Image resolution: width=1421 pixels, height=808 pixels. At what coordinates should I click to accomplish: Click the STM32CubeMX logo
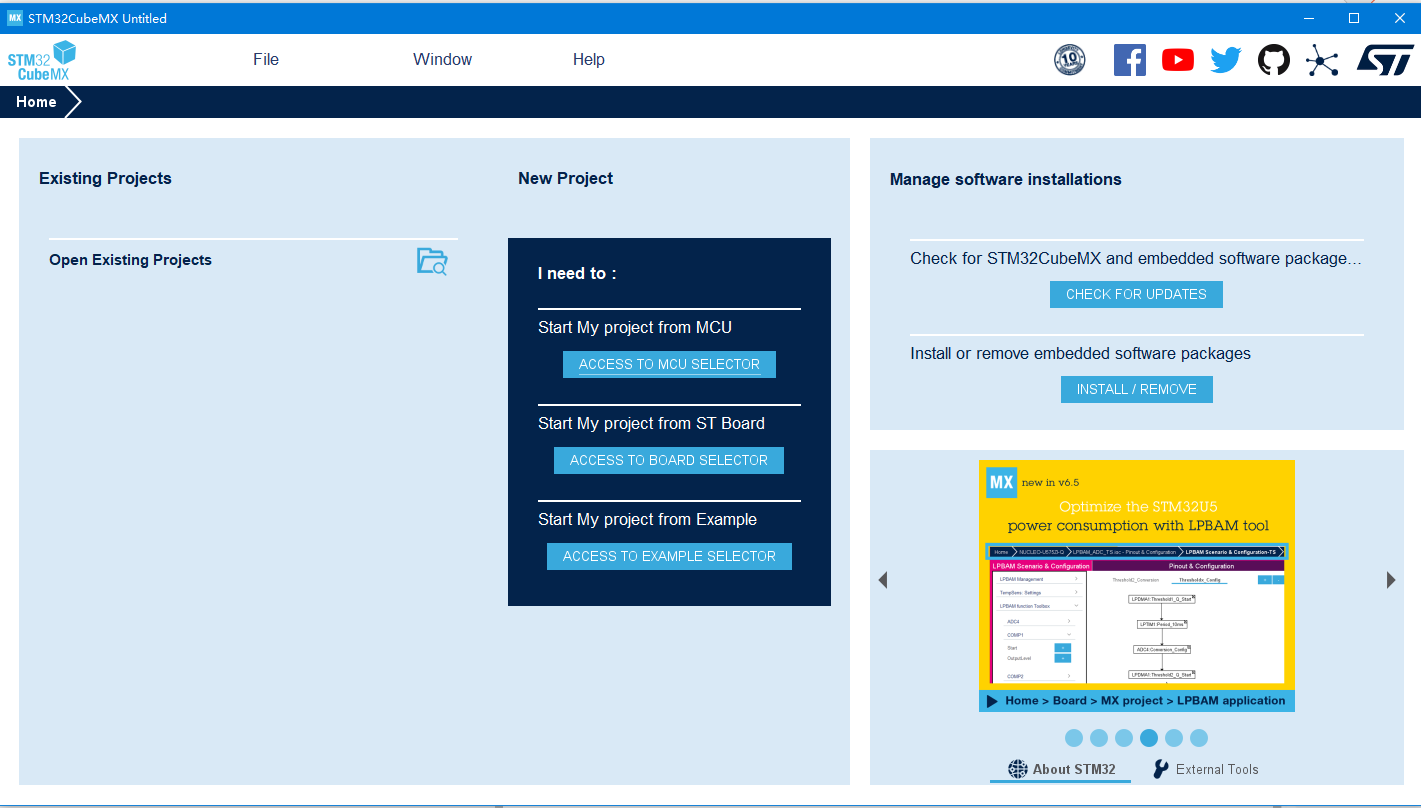(x=42, y=61)
